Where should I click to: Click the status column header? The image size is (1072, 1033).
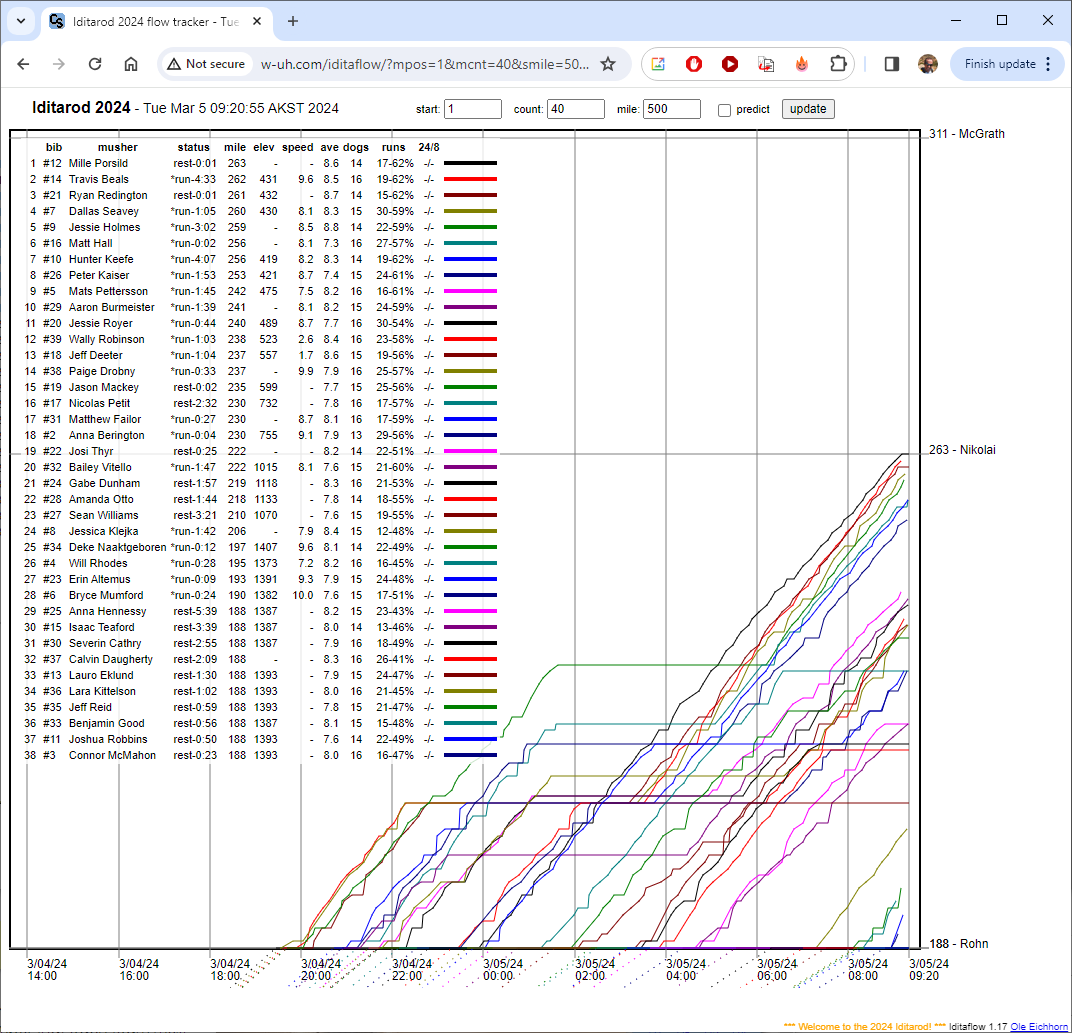[x=193, y=147]
